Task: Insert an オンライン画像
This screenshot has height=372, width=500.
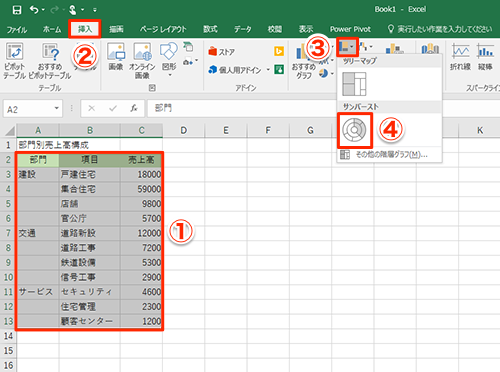Action: [x=142, y=61]
